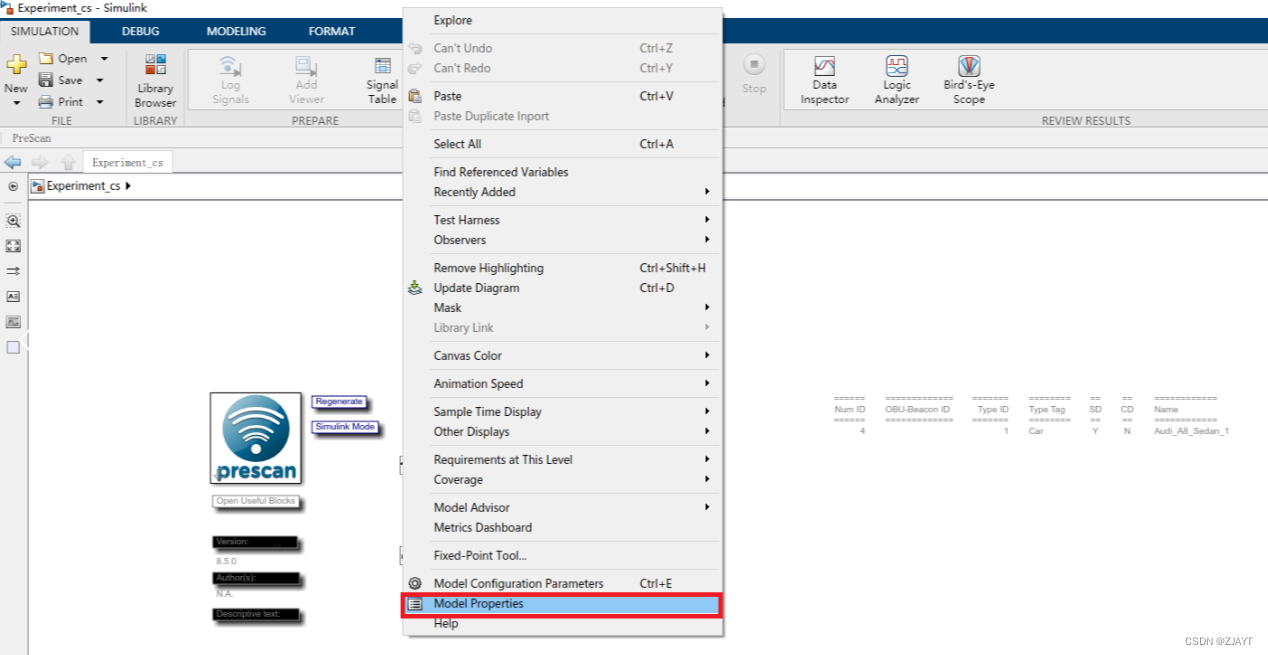The height and width of the screenshot is (655, 1268).
Task: Click the Print icon
Action: [45, 102]
